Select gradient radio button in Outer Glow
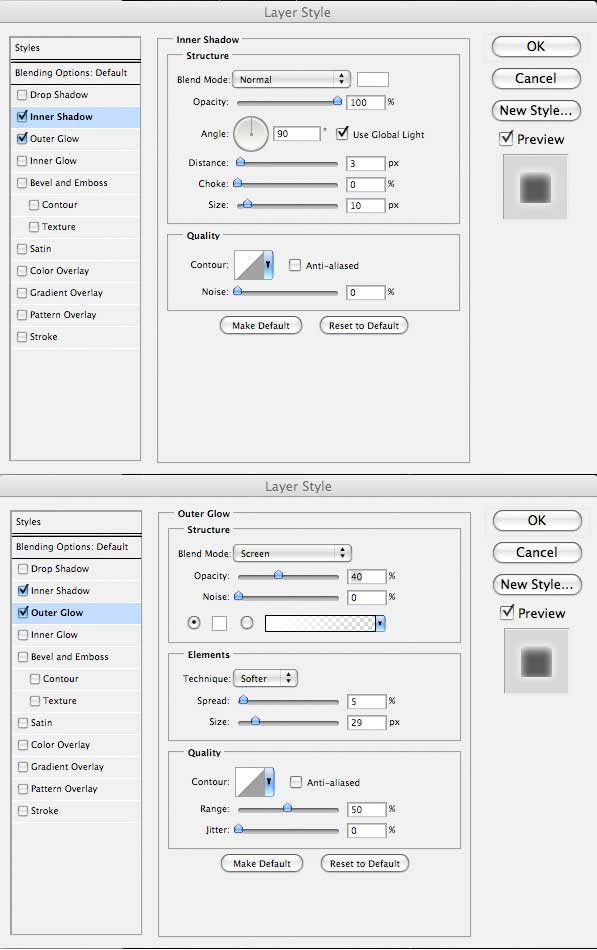 coord(247,622)
